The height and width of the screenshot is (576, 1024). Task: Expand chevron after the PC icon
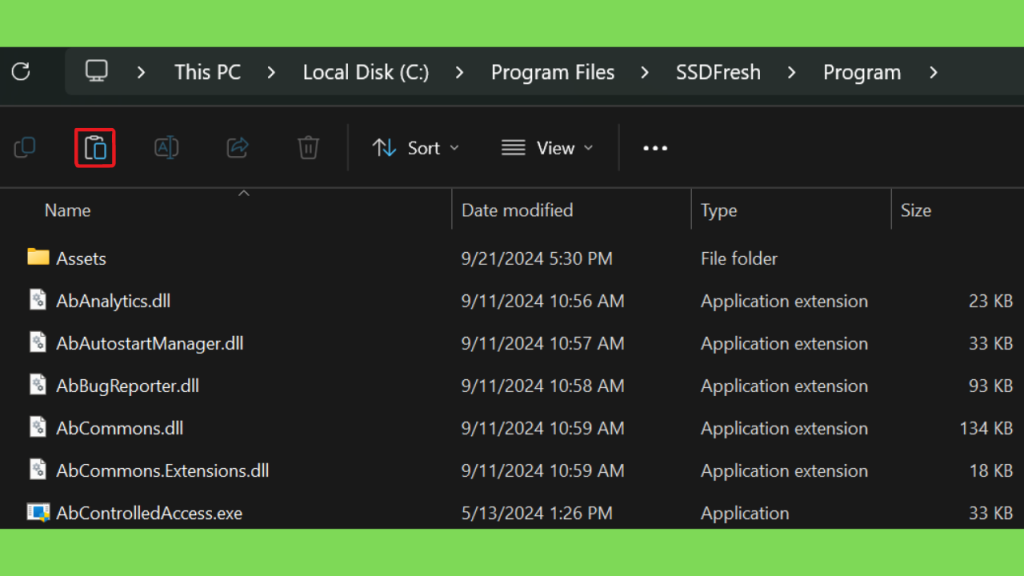(141, 72)
